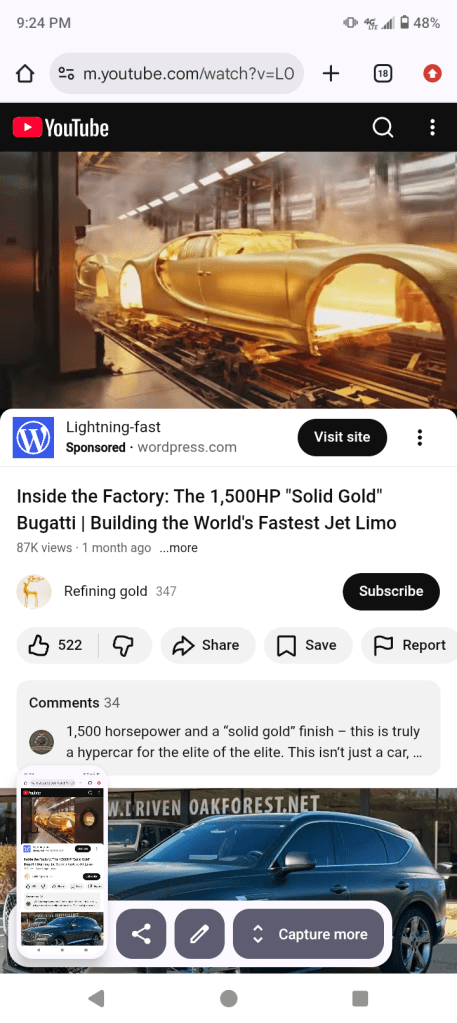Save the video to a playlist
The height and width of the screenshot is (1023, 457).
(x=308, y=645)
